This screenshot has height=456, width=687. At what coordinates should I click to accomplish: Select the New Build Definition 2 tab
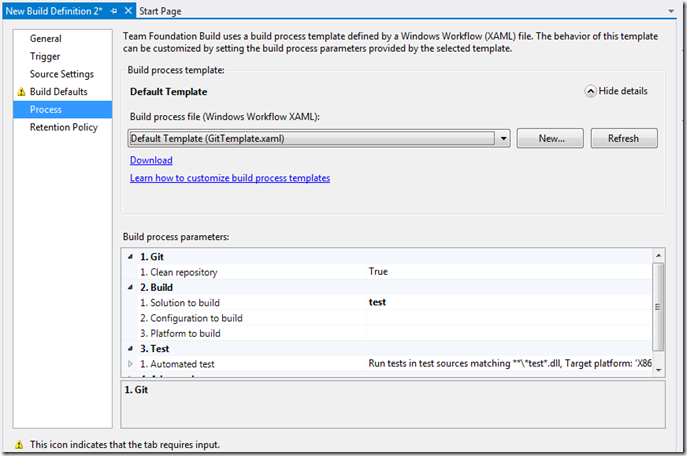(x=54, y=11)
